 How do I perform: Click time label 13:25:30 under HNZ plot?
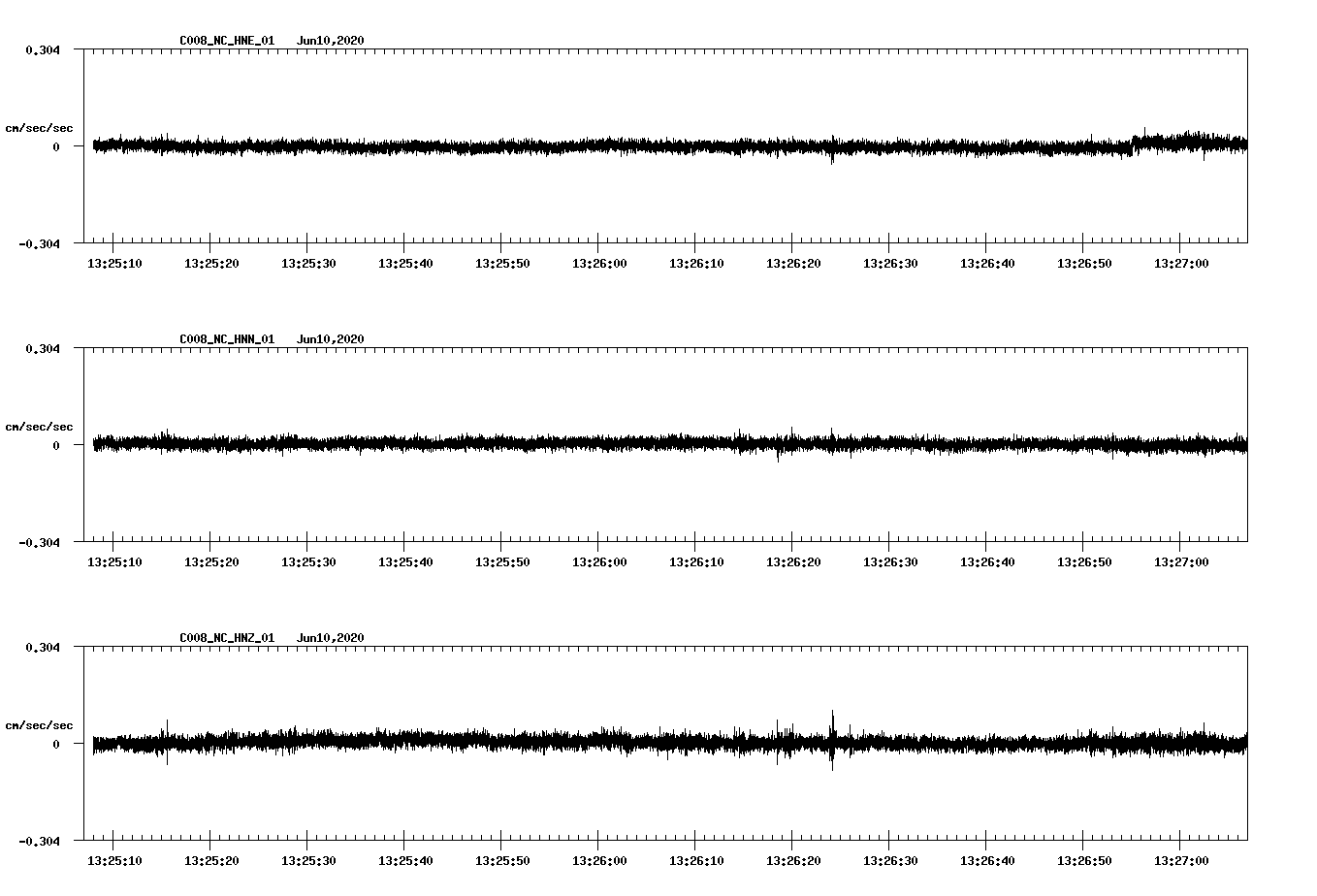(308, 860)
